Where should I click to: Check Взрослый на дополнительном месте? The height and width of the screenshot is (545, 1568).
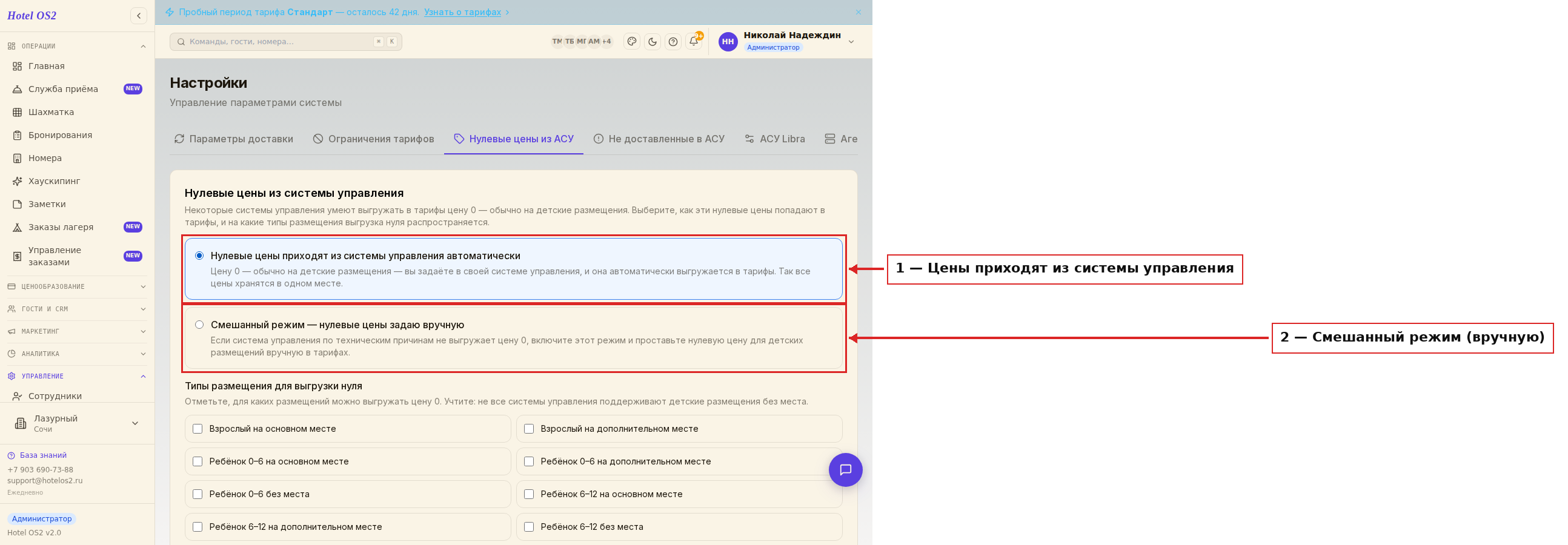pos(529,429)
